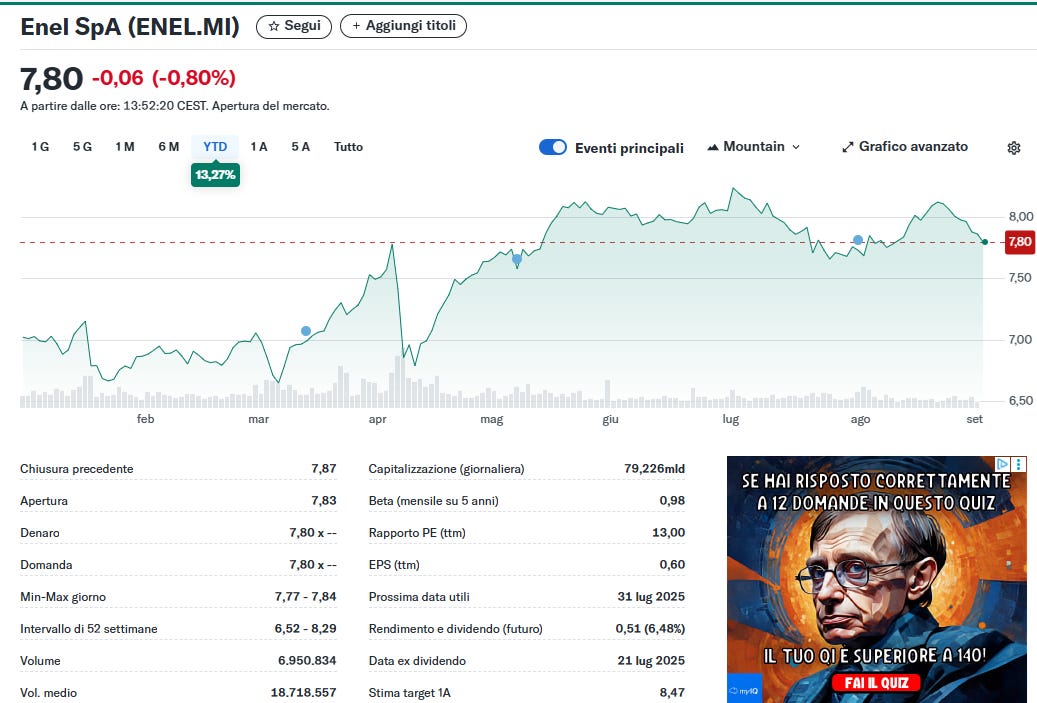Viewport: 1037px width, 703px height.
Task: Open the ad options menu dots
Action: coord(1018,464)
